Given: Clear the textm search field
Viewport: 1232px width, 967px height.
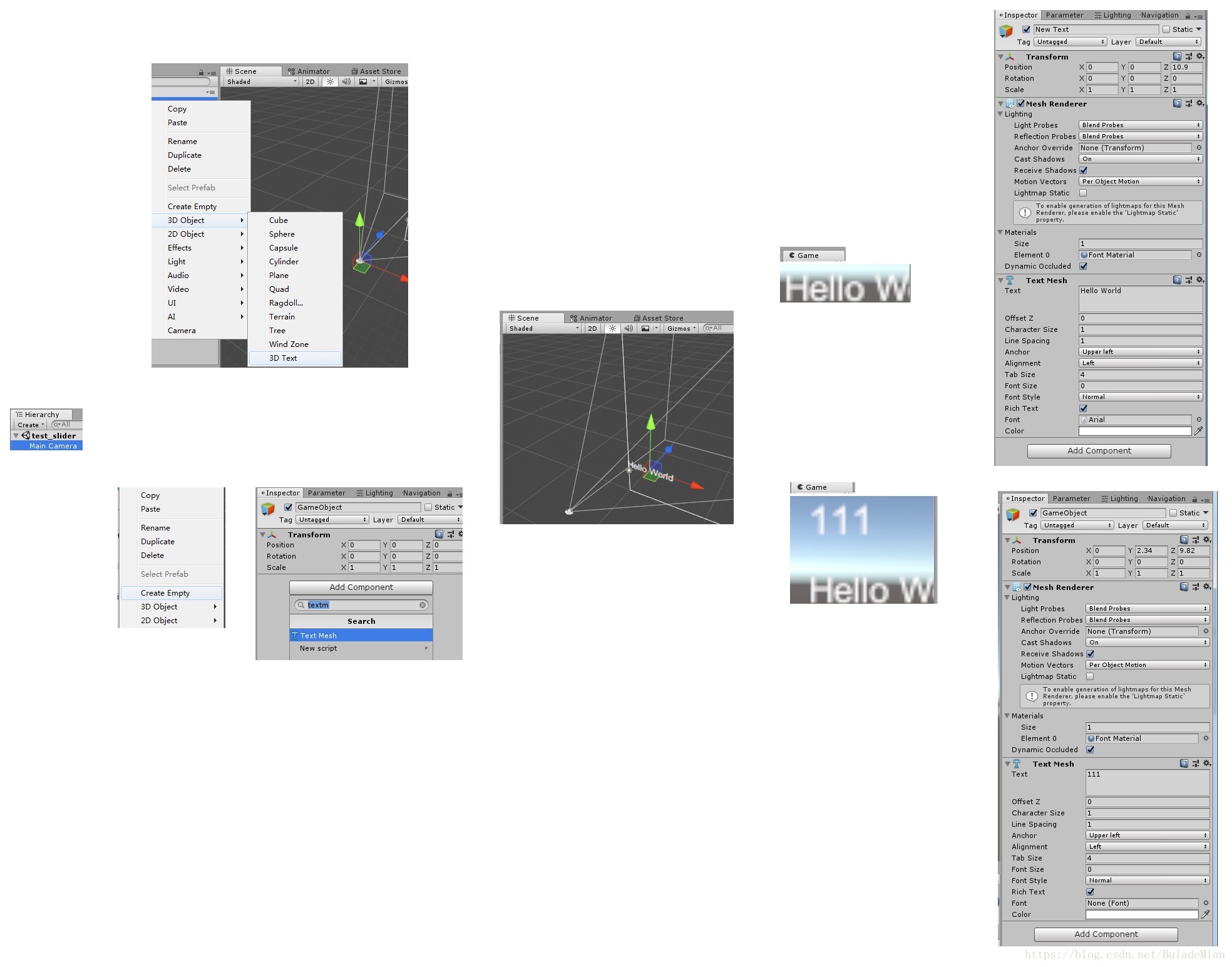Looking at the screenshot, I should pyautogui.click(x=423, y=605).
